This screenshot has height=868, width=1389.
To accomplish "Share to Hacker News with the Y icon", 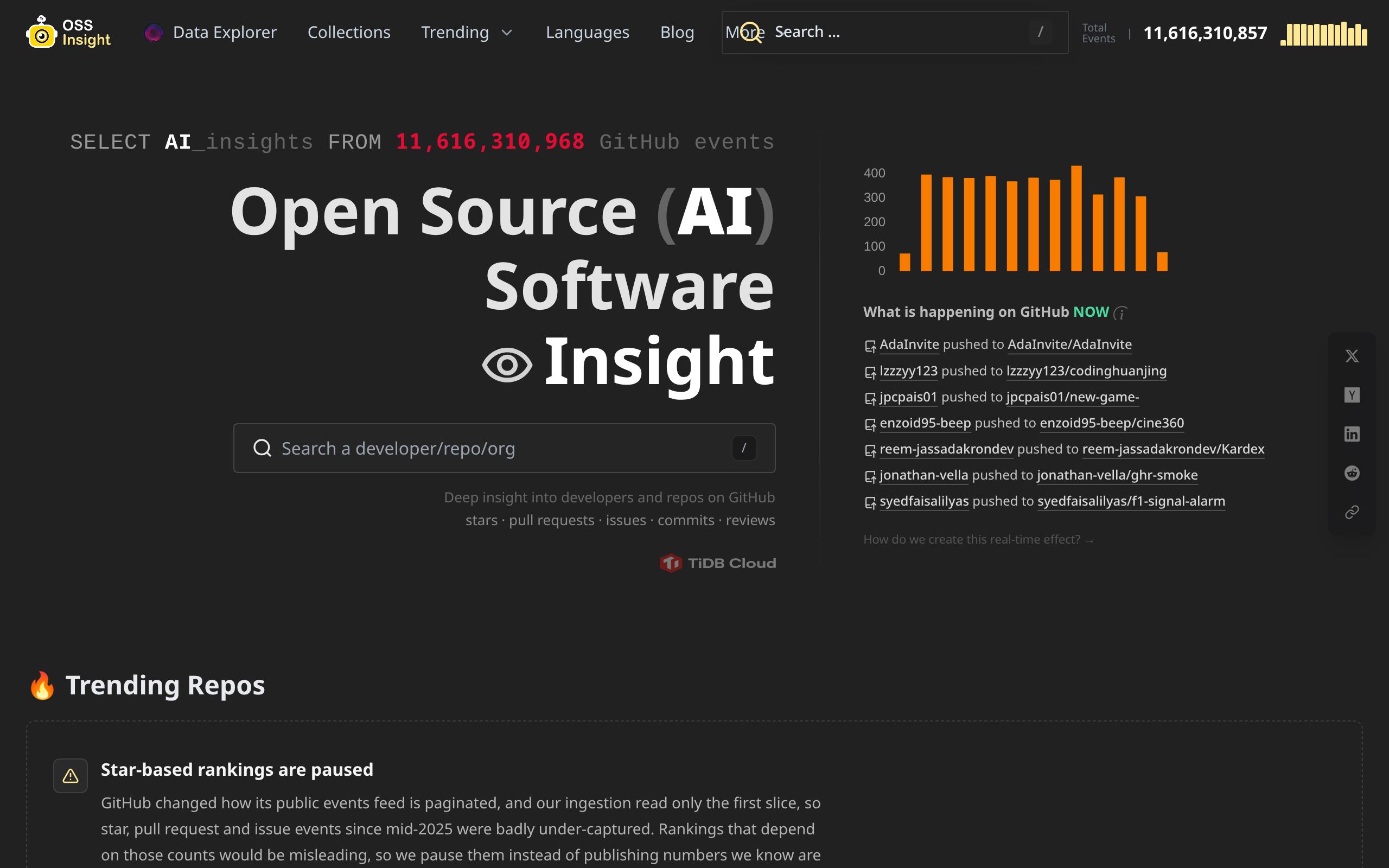I will tap(1352, 395).
